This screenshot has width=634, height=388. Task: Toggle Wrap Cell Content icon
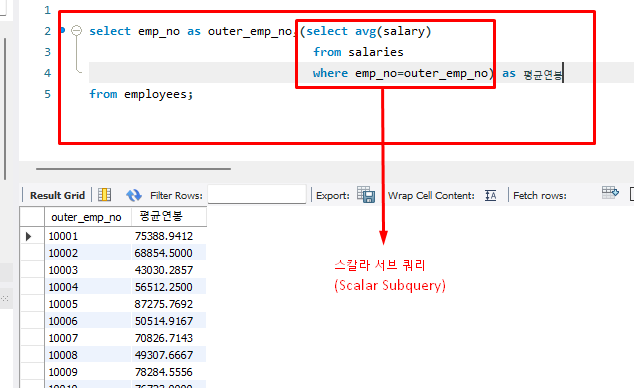tap(490, 195)
